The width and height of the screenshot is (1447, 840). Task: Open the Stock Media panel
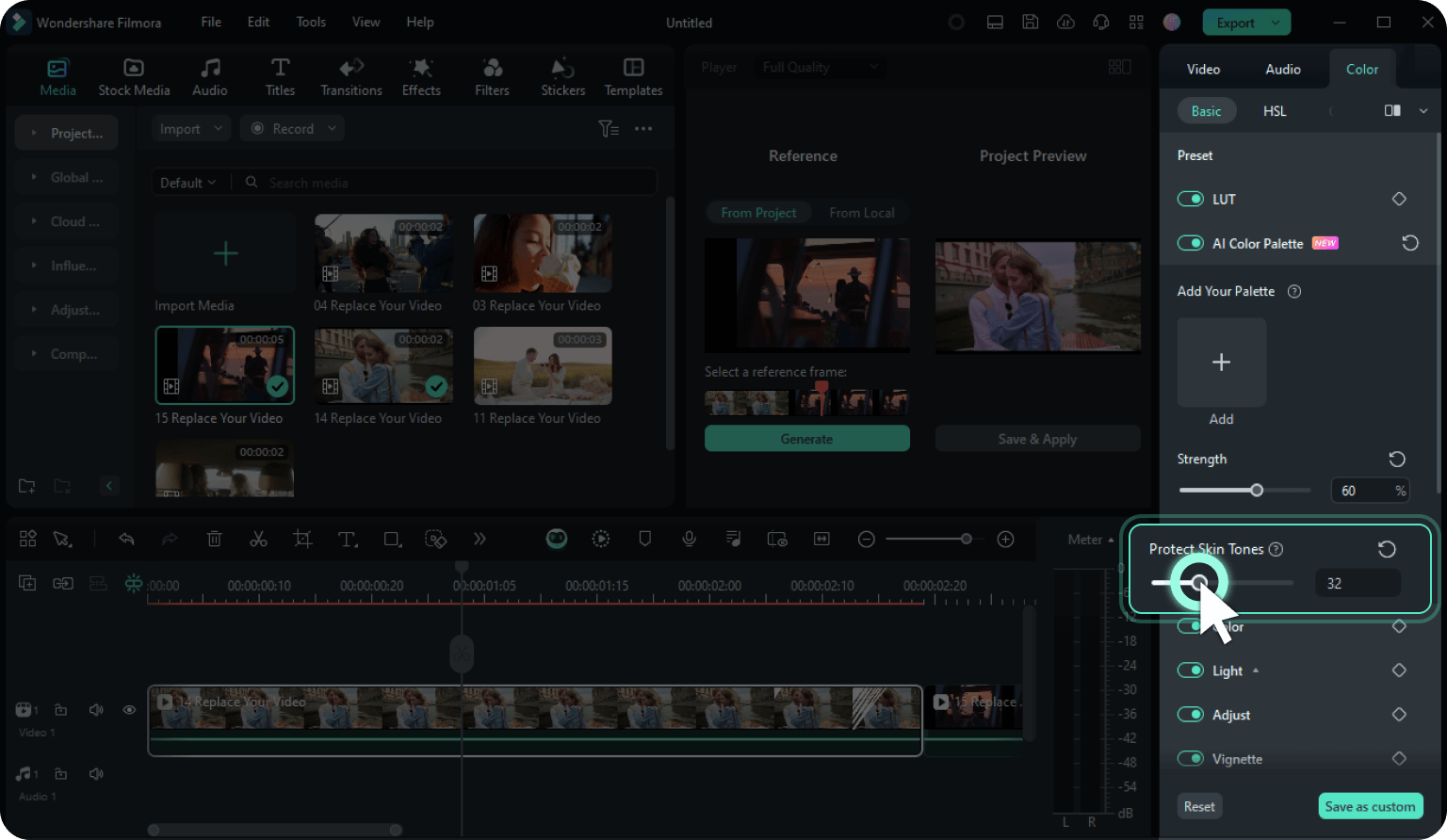pos(134,77)
